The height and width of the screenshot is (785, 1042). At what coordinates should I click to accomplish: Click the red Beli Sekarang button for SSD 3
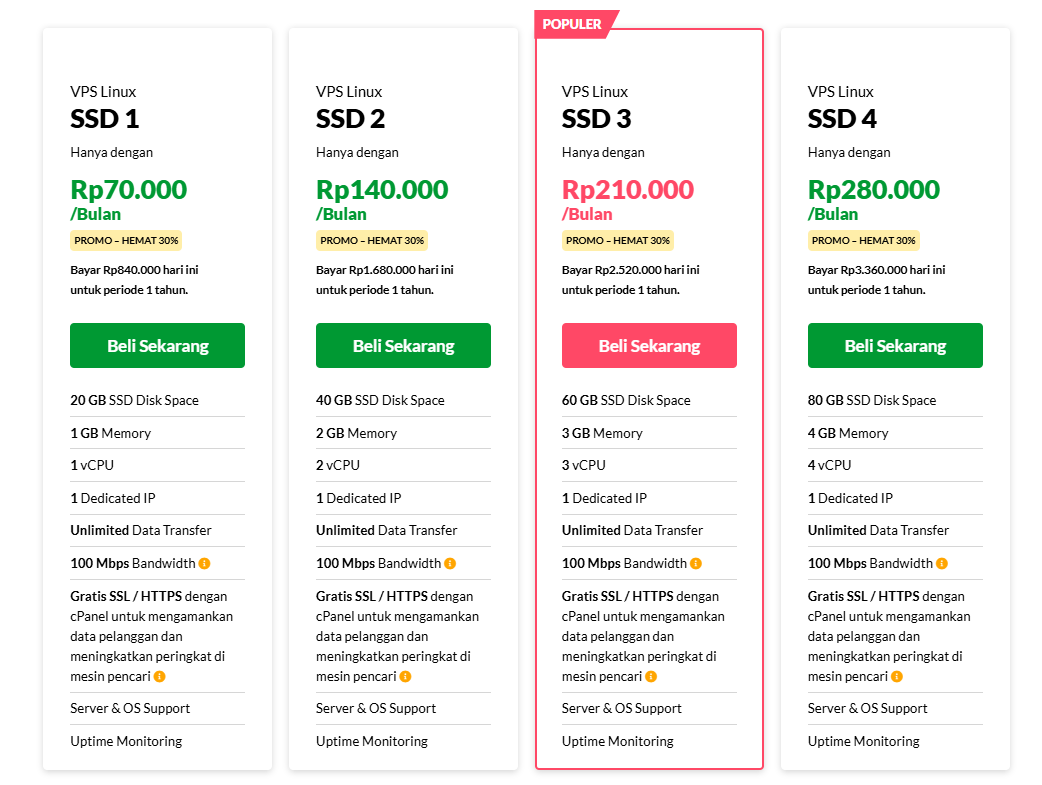649,346
